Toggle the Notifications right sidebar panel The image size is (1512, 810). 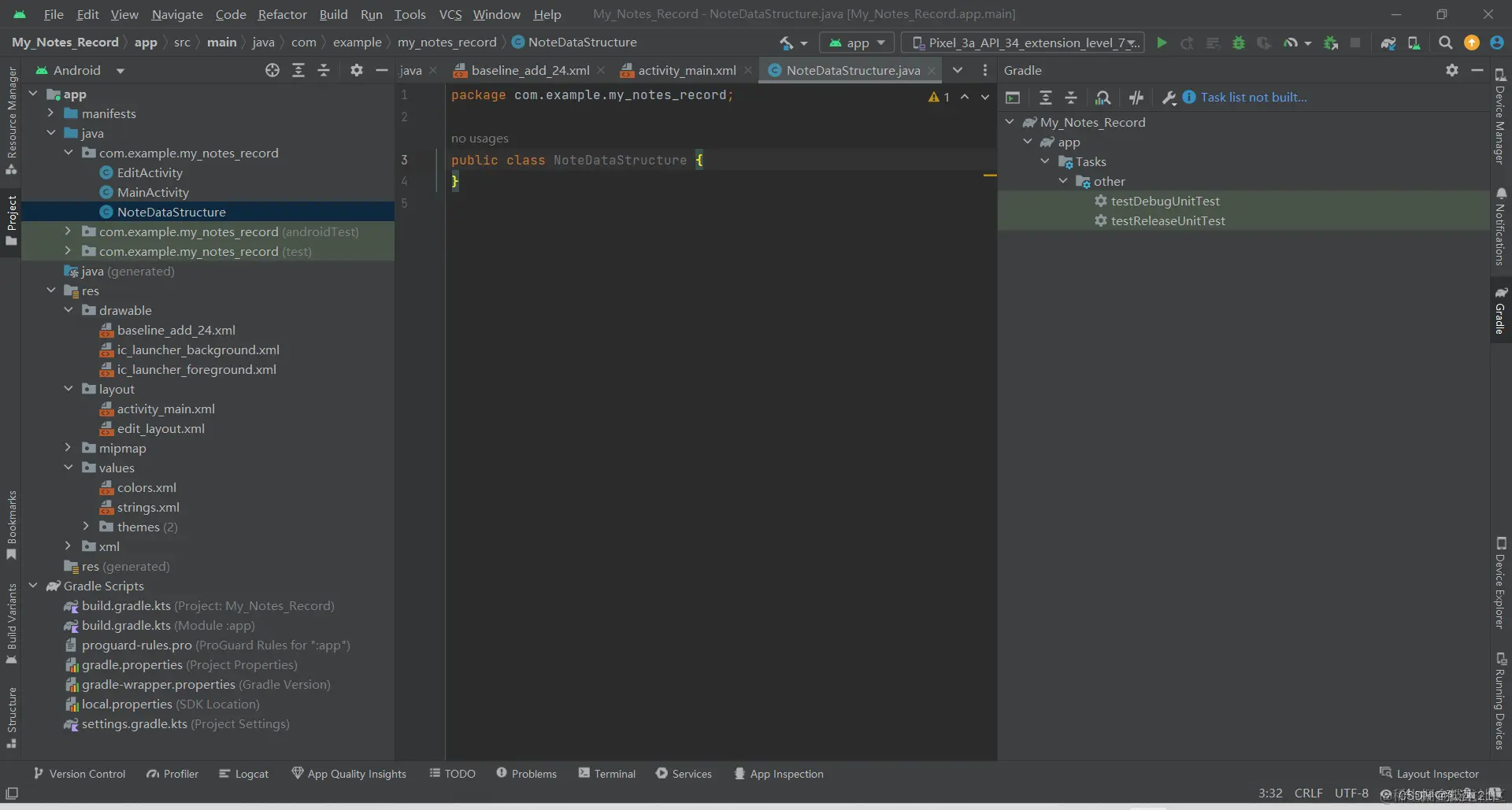point(1501,226)
